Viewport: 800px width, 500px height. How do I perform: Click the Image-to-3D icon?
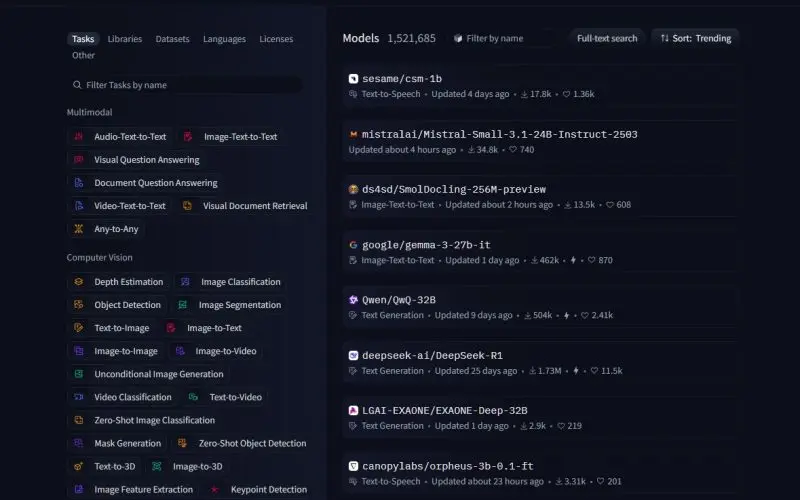(157, 466)
